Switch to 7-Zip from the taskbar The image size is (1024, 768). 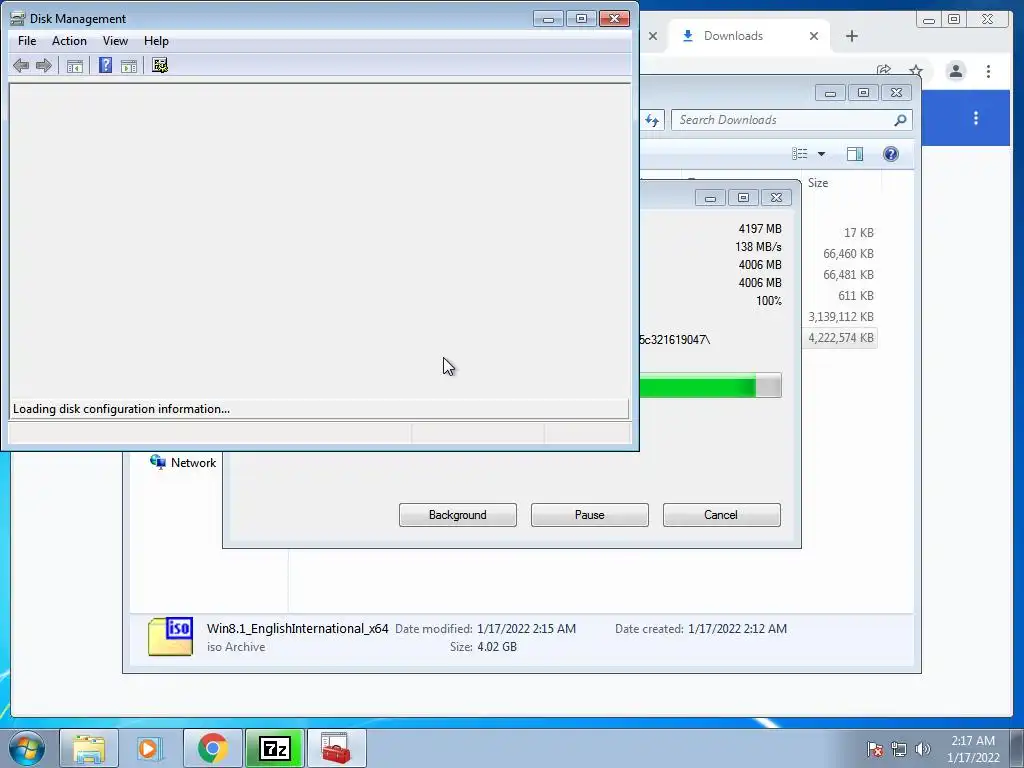274,748
